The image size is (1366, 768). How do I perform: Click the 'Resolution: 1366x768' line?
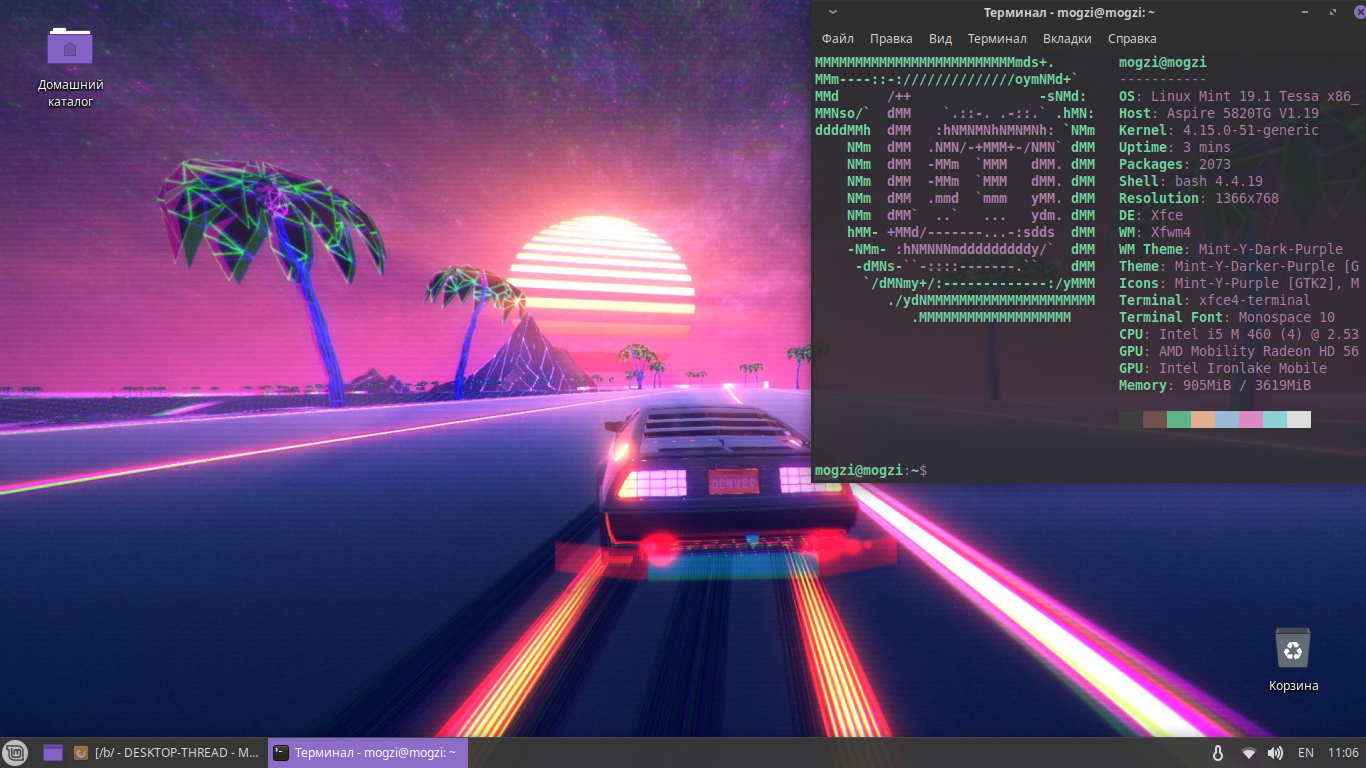(x=1199, y=199)
